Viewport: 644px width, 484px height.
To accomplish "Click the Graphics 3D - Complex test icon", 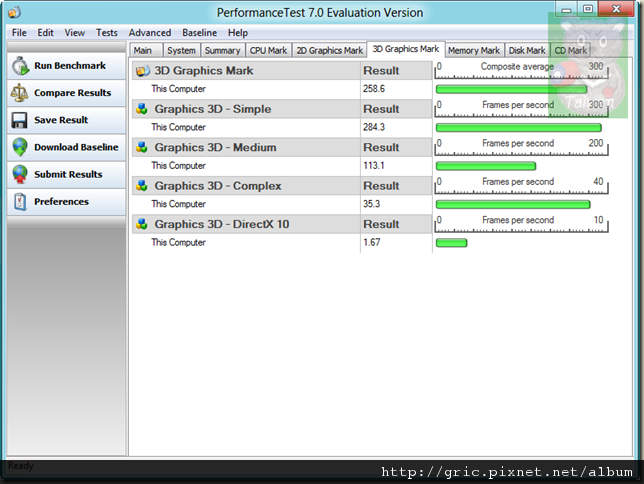I will tap(142, 186).
